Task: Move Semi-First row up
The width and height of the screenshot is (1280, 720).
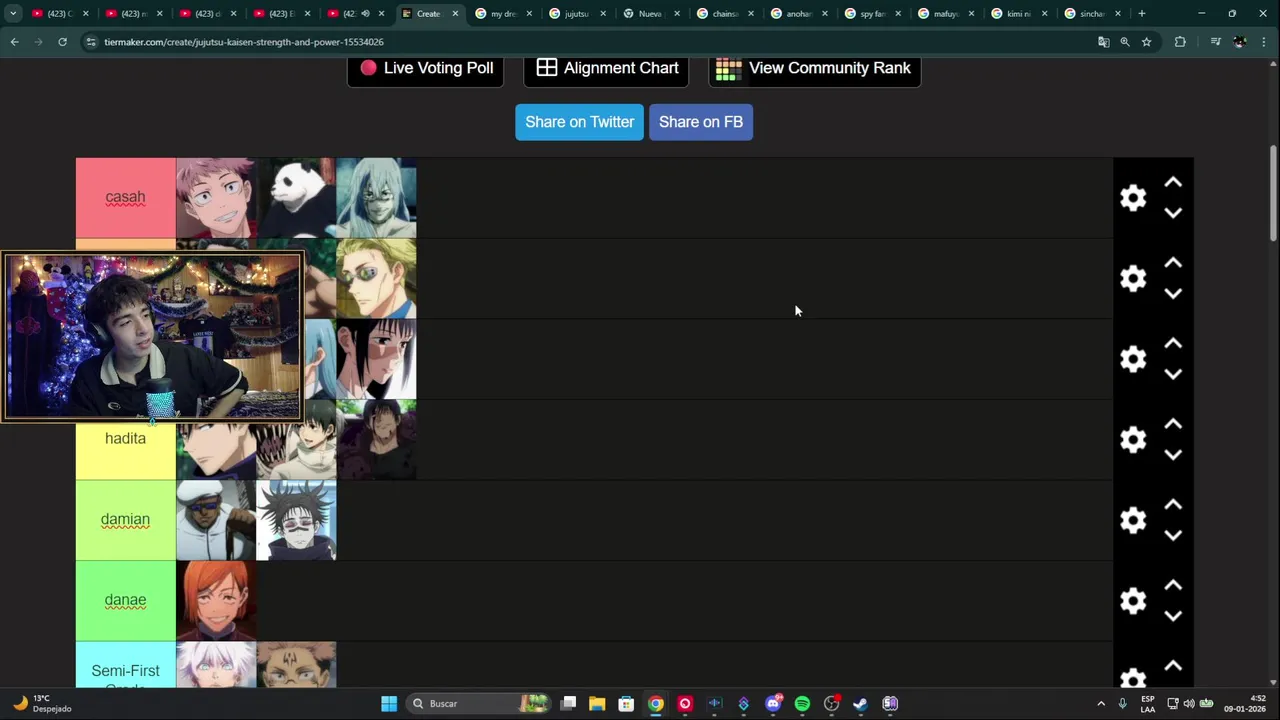Action: point(1173,666)
